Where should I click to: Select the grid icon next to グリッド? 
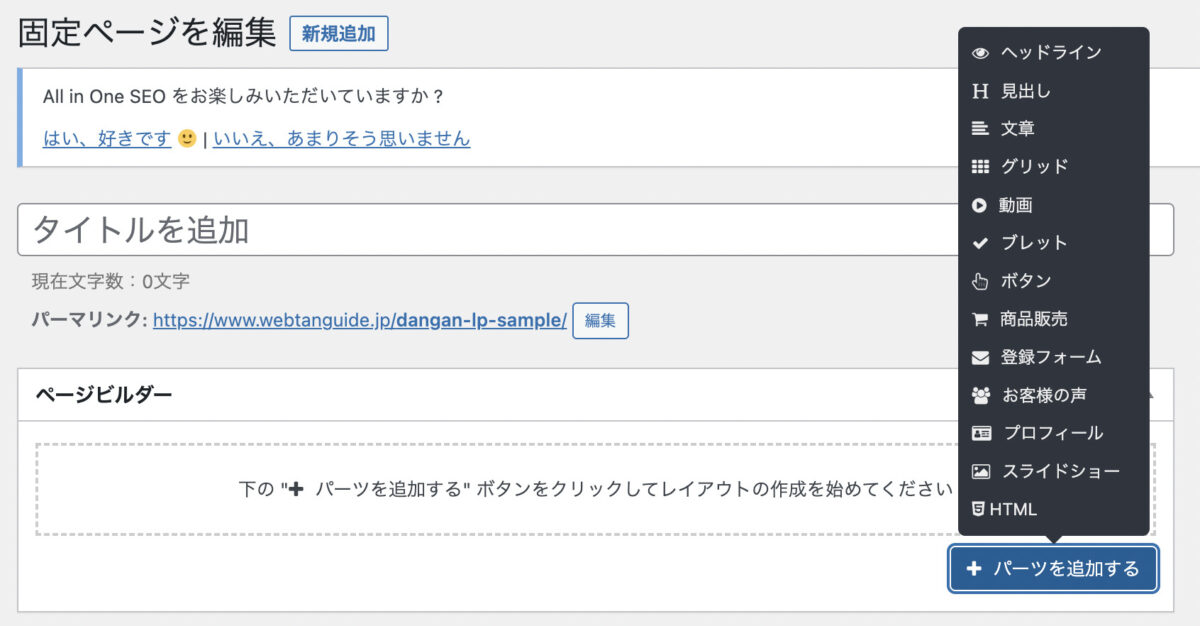point(980,167)
